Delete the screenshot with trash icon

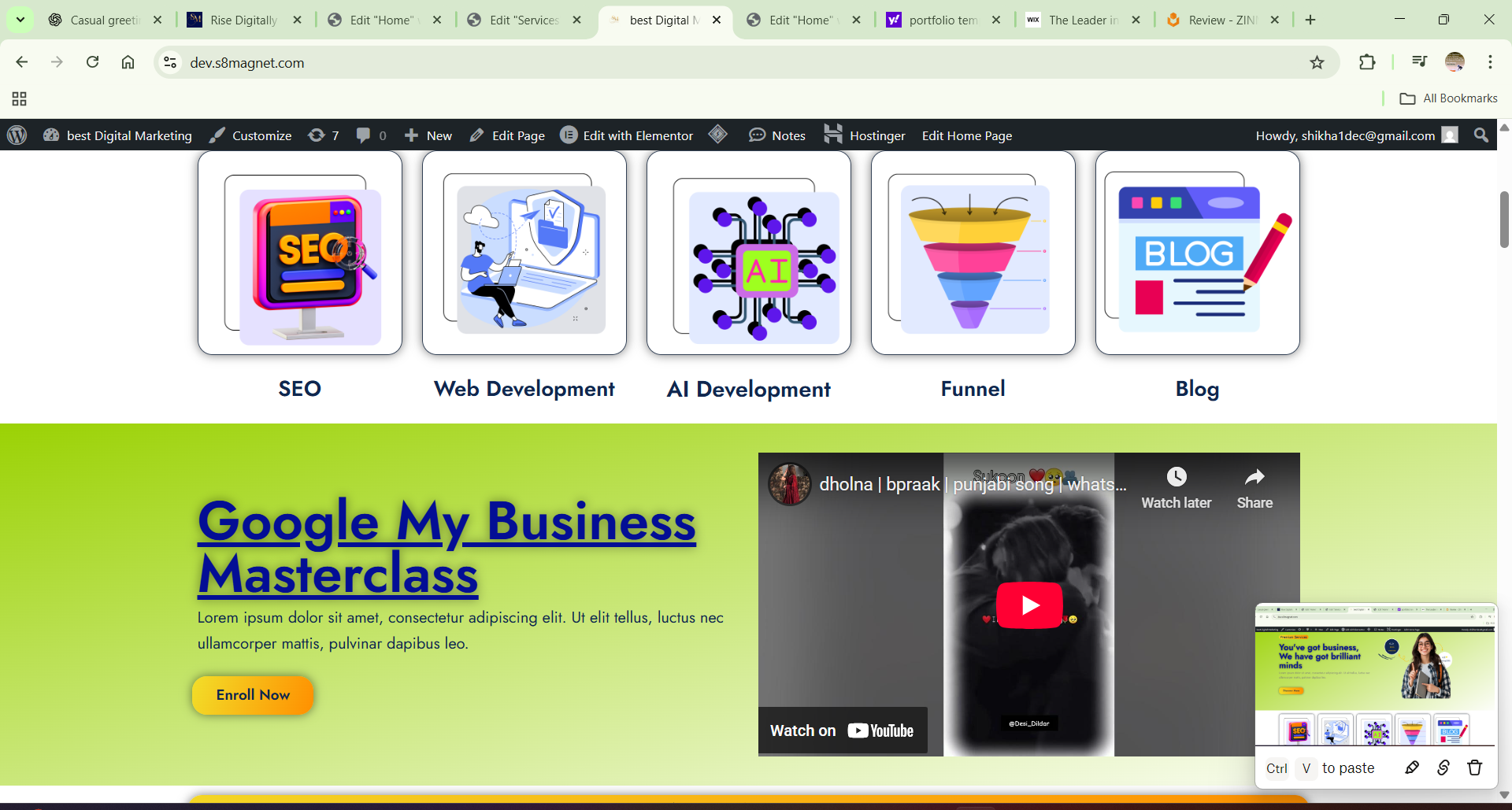(1474, 767)
